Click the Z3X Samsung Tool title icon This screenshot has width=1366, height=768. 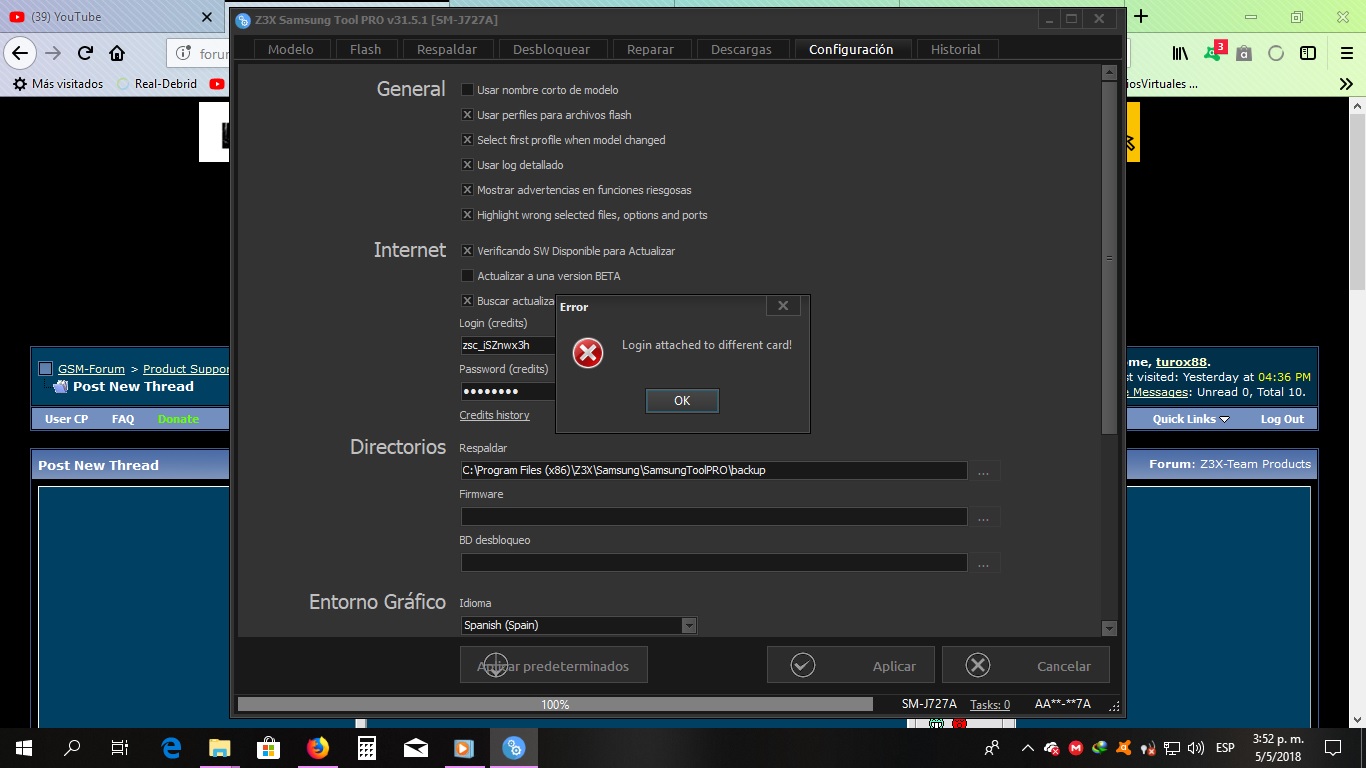tap(242, 20)
